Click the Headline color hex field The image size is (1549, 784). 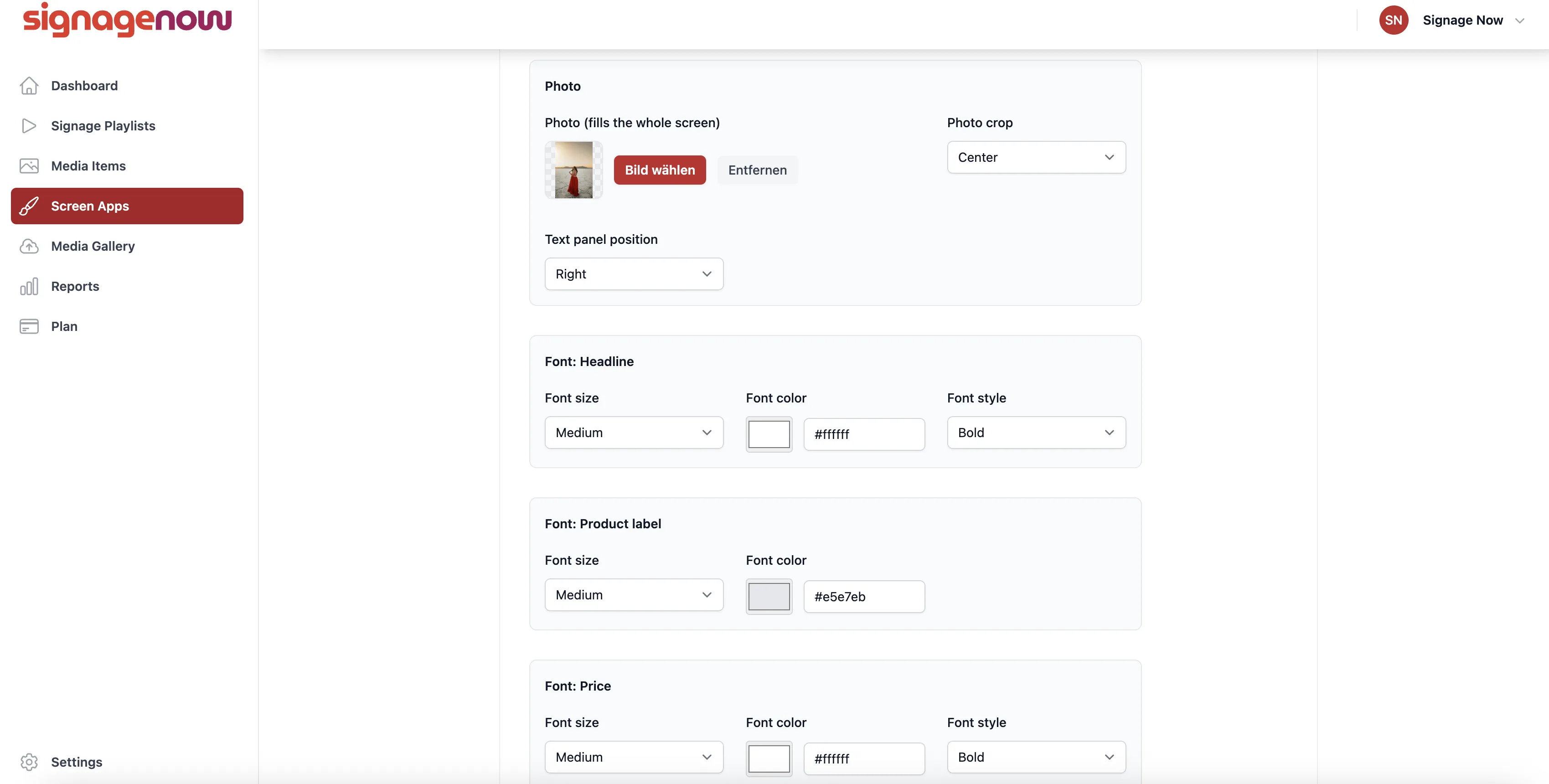[x=864, y=434]
